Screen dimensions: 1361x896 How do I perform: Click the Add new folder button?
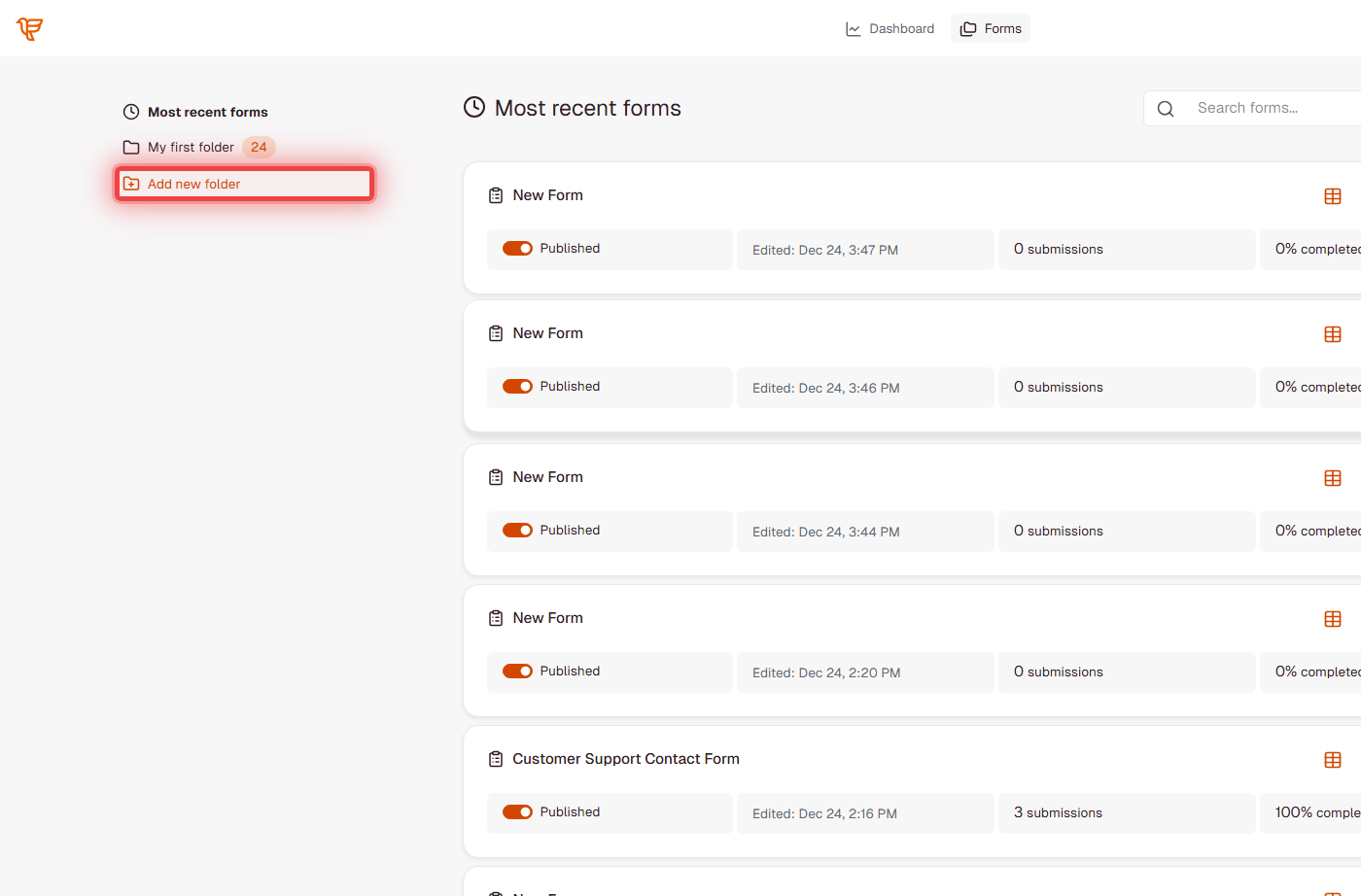(x=243, y=183)
